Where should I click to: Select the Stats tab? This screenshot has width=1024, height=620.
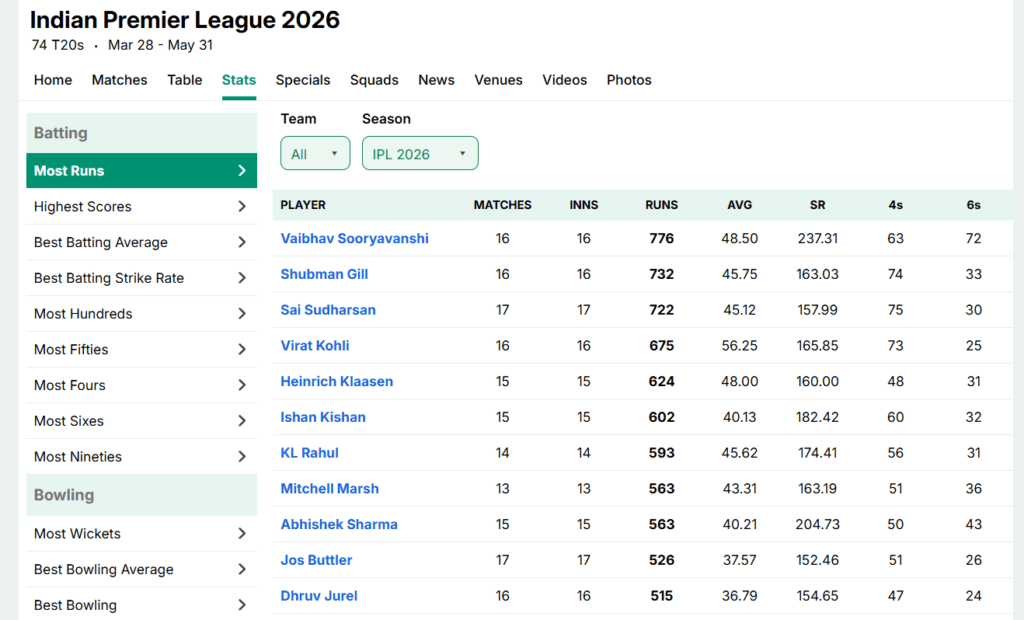[239, 80]
